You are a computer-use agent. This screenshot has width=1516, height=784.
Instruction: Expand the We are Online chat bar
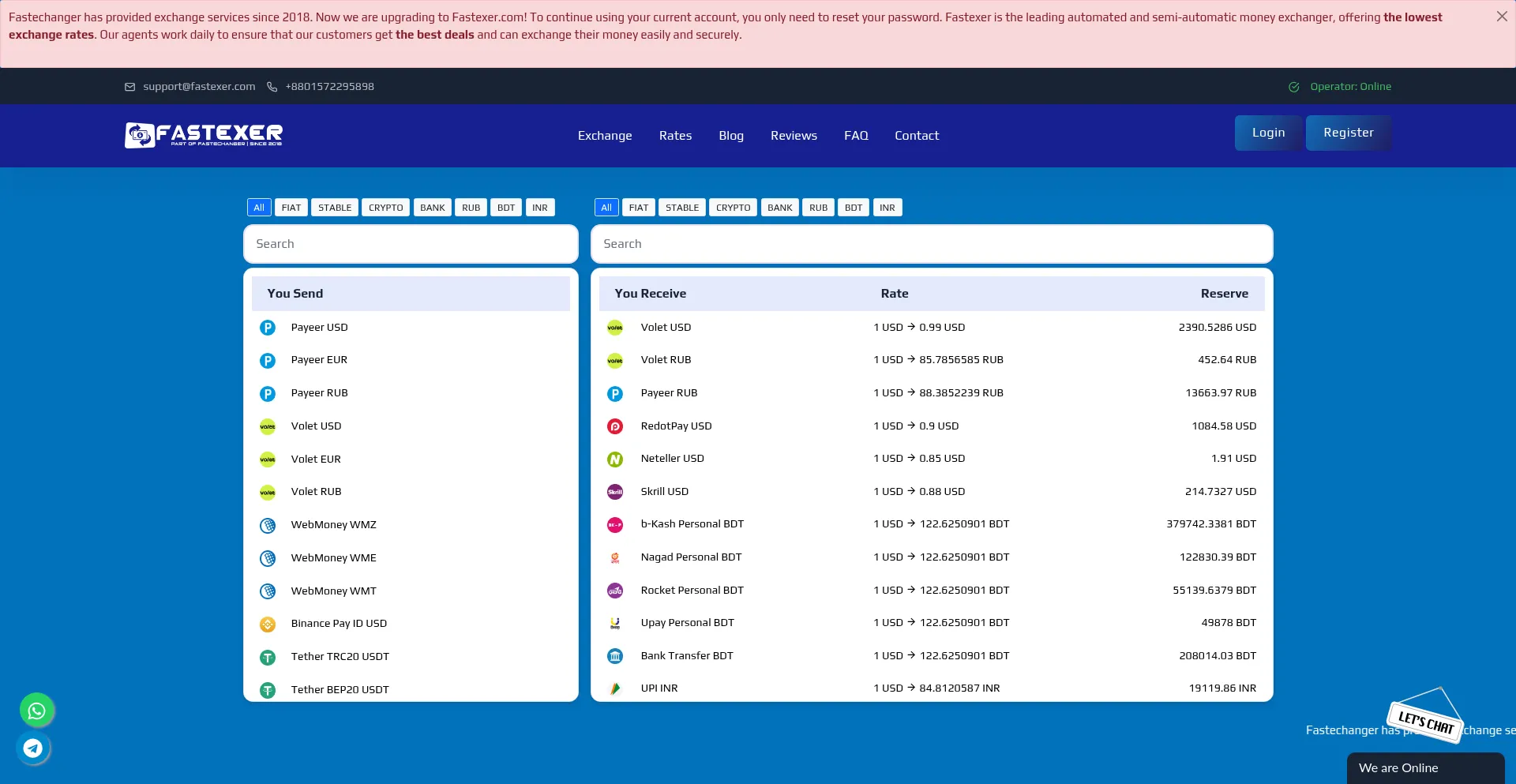[x=1425, y=768]
